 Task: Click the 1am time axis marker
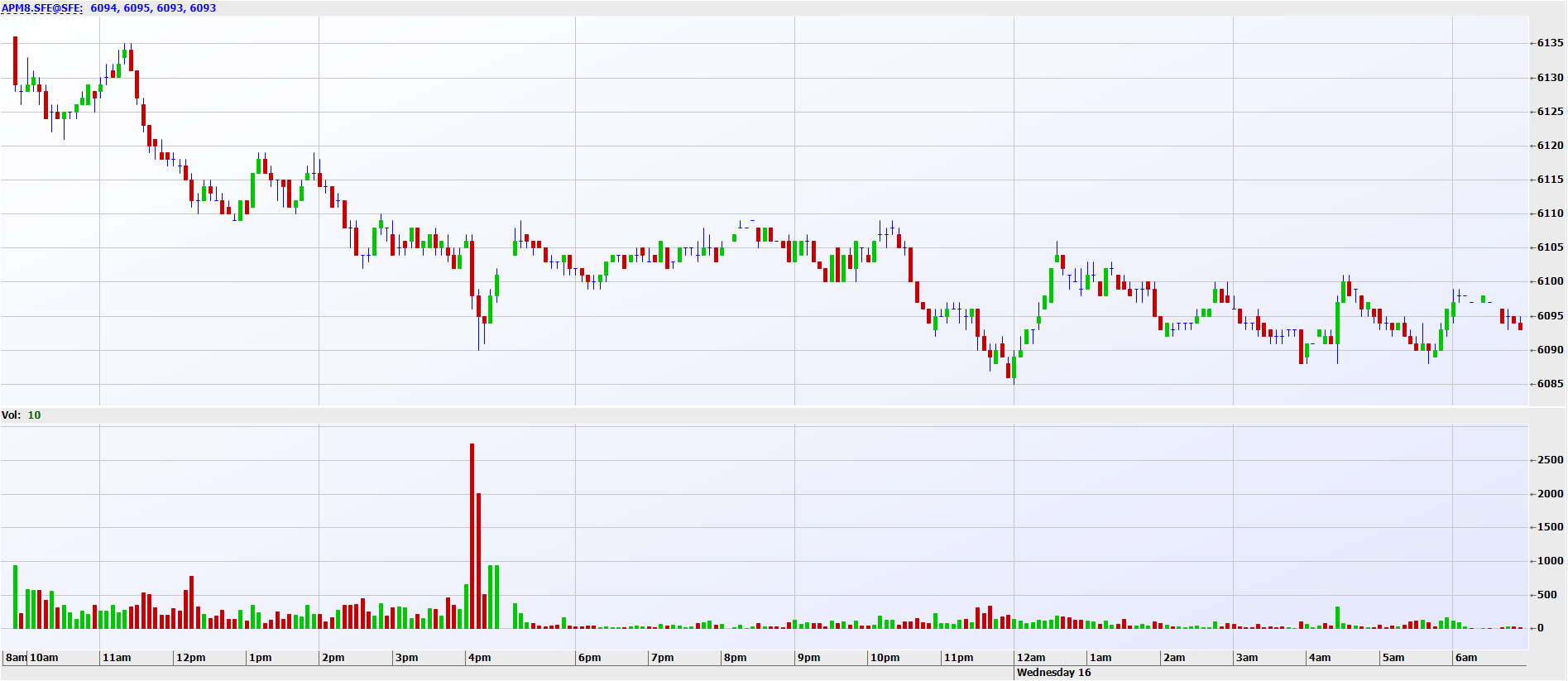point(1101,658)
